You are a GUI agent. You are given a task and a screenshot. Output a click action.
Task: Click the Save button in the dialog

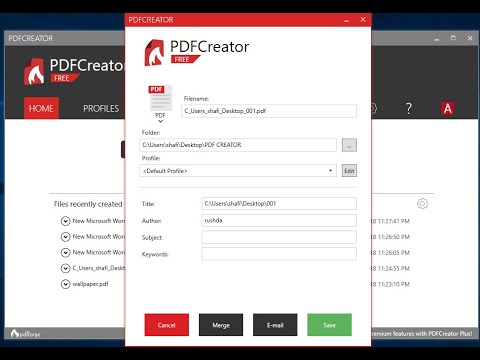[329, 325]
